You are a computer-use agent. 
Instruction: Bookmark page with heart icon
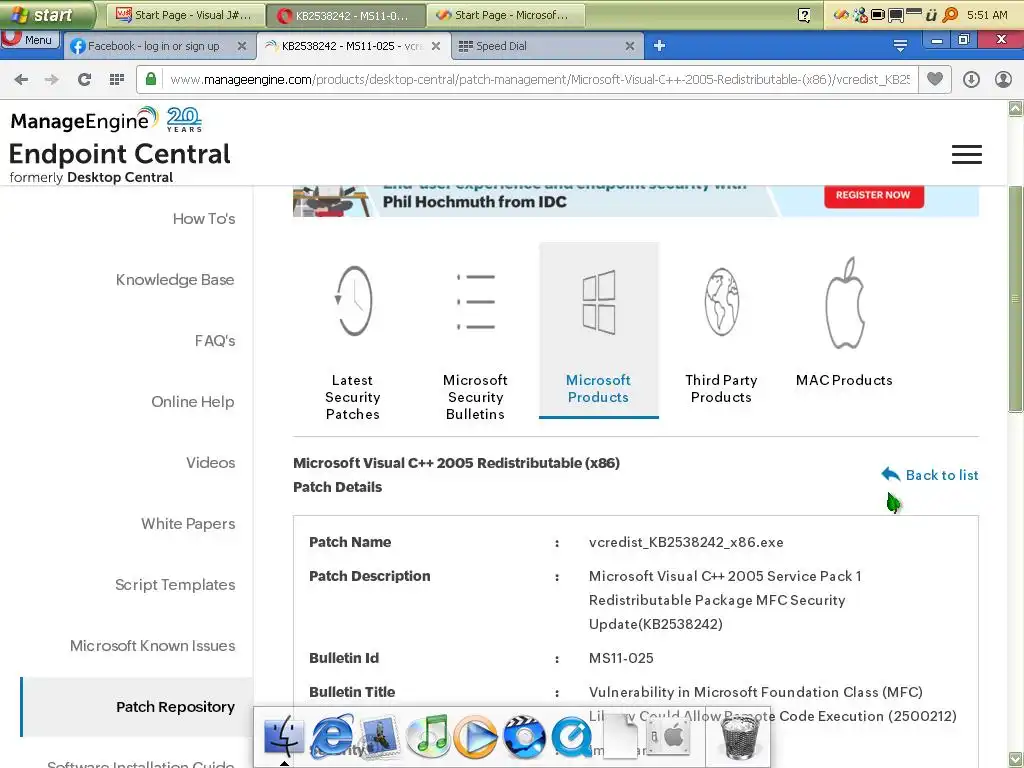935,79
